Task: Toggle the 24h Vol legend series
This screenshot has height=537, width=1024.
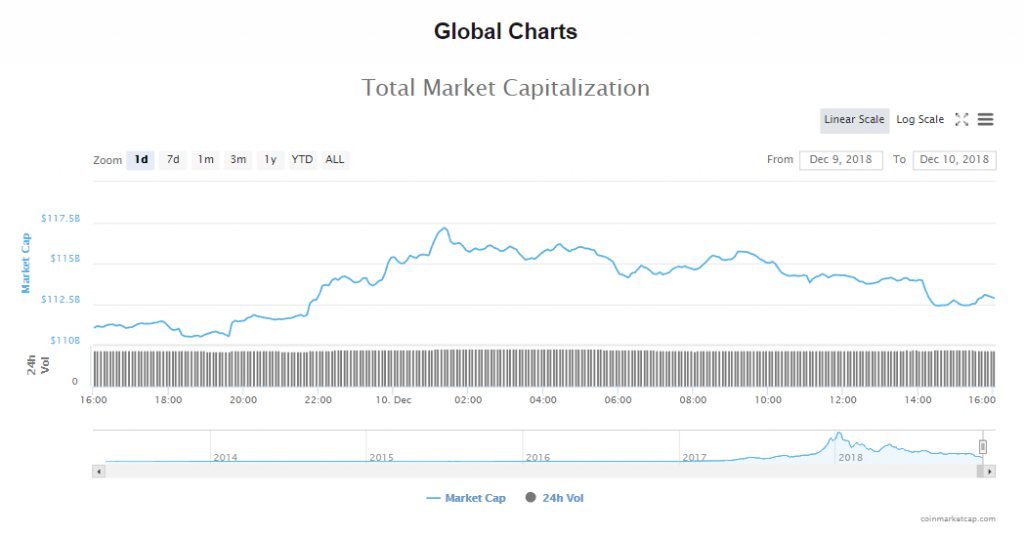Action: coord(554,498)
